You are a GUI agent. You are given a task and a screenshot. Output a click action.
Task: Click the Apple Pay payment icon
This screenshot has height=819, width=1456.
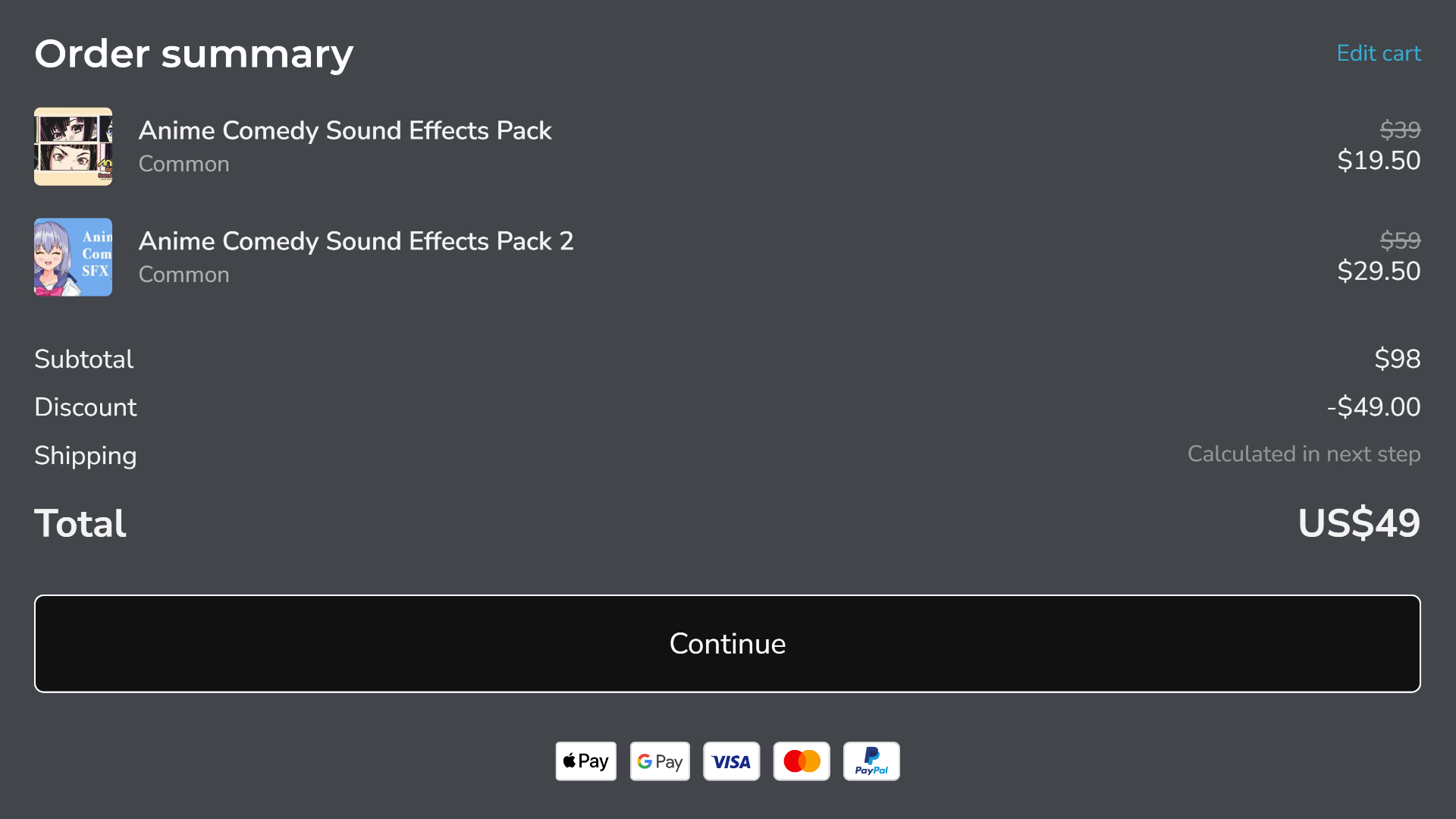point(585,761)
